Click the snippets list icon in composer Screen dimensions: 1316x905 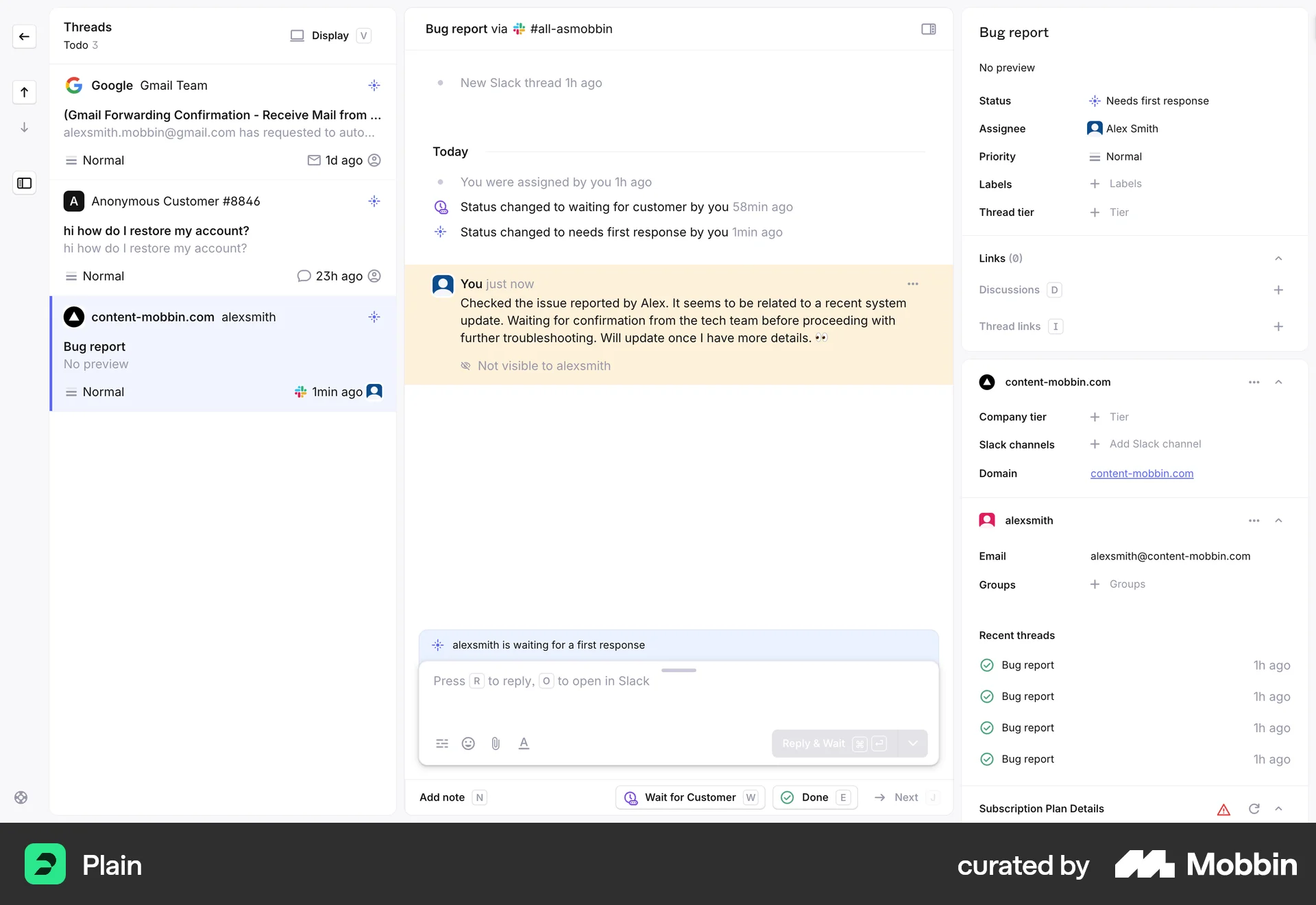(442, 743)
